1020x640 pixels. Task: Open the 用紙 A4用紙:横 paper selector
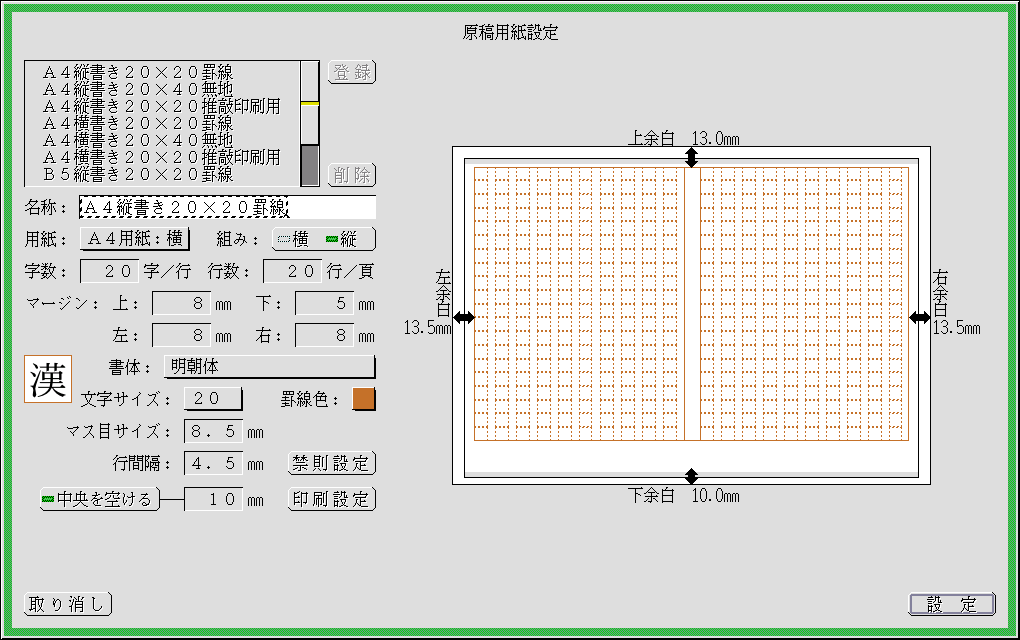point(134,239)
